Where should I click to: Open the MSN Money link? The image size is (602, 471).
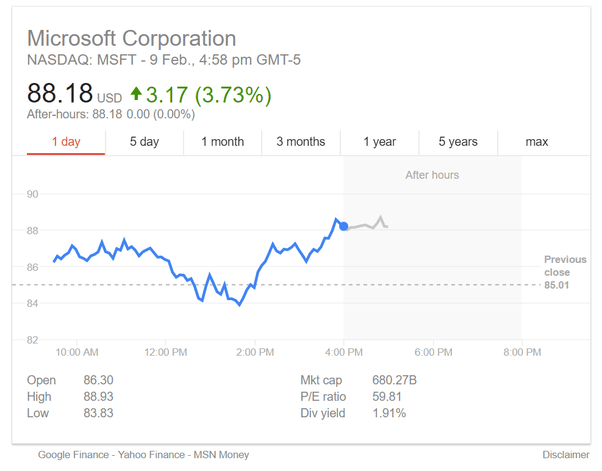click(222, 455)
